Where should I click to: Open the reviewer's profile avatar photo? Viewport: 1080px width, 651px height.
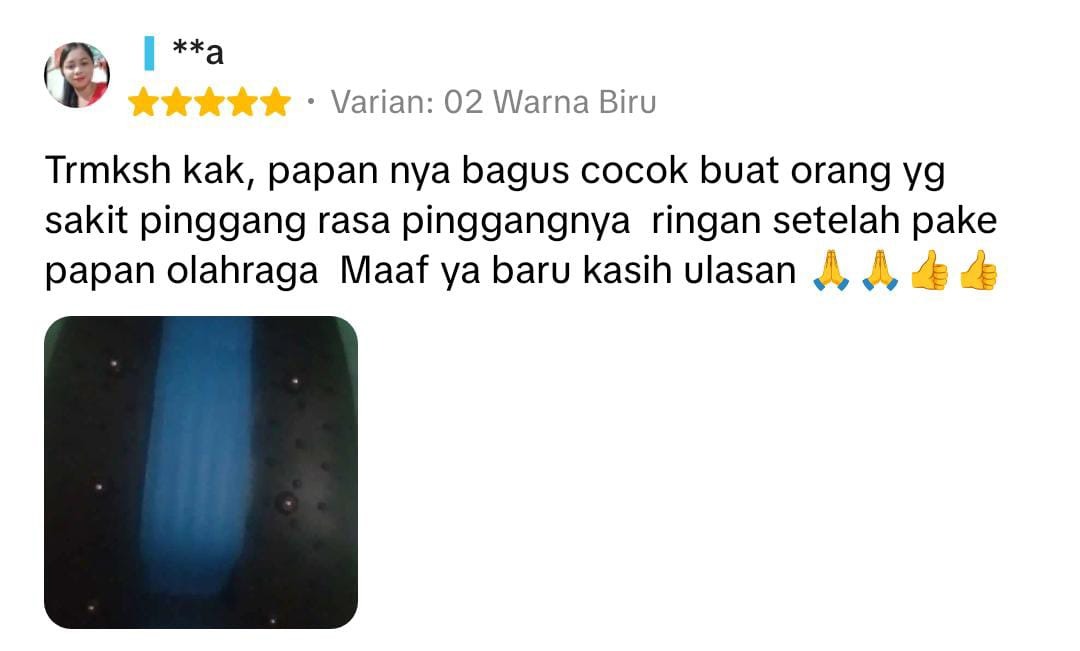(x=77, y=75)
